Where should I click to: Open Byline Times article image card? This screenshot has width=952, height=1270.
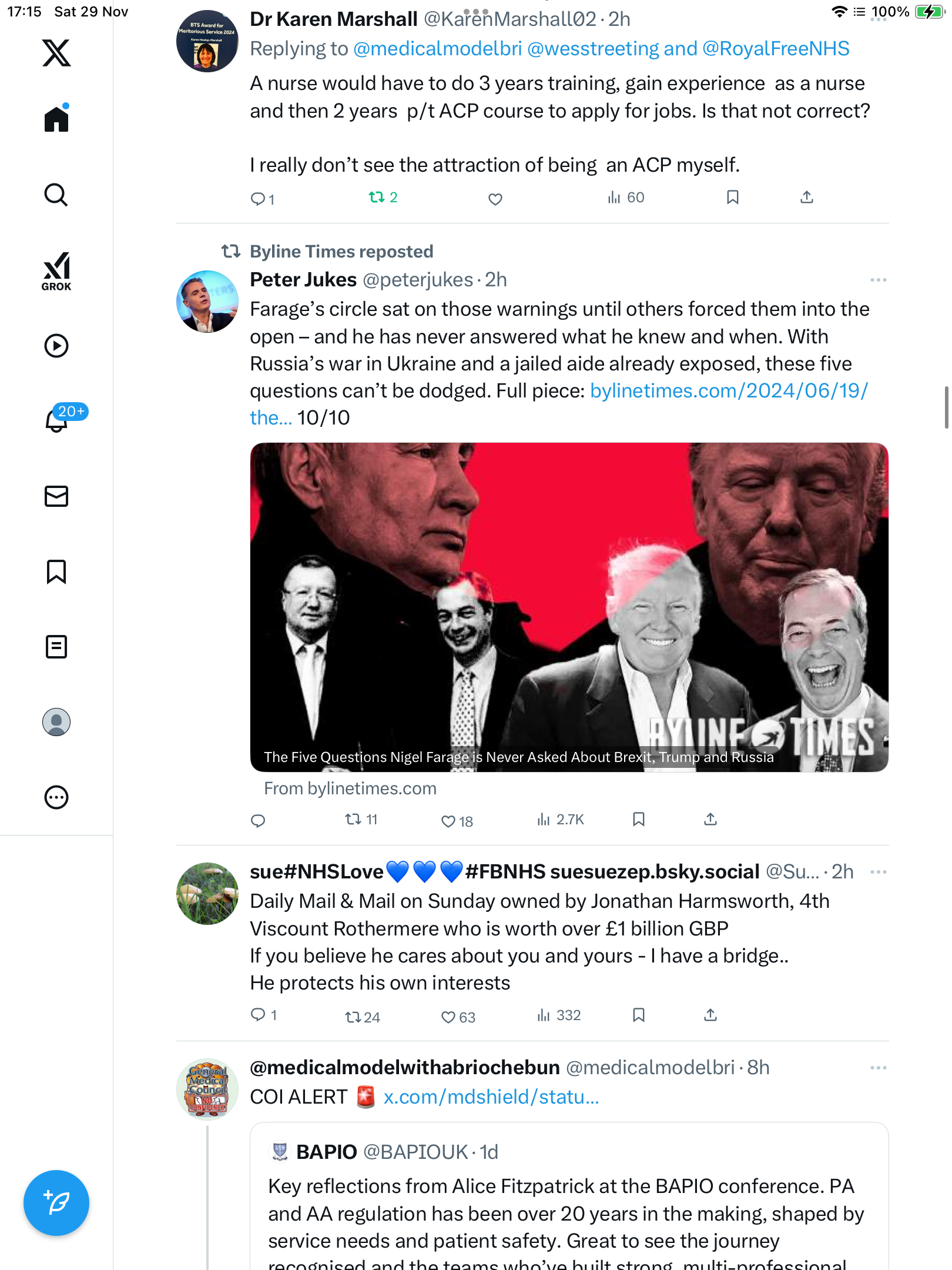click(569, 607)
